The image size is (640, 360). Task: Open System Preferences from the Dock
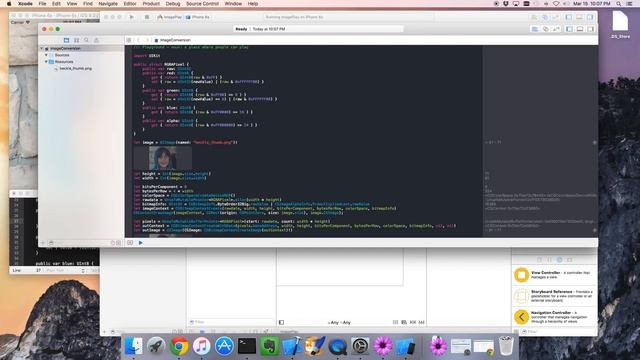tap(360, 346)
